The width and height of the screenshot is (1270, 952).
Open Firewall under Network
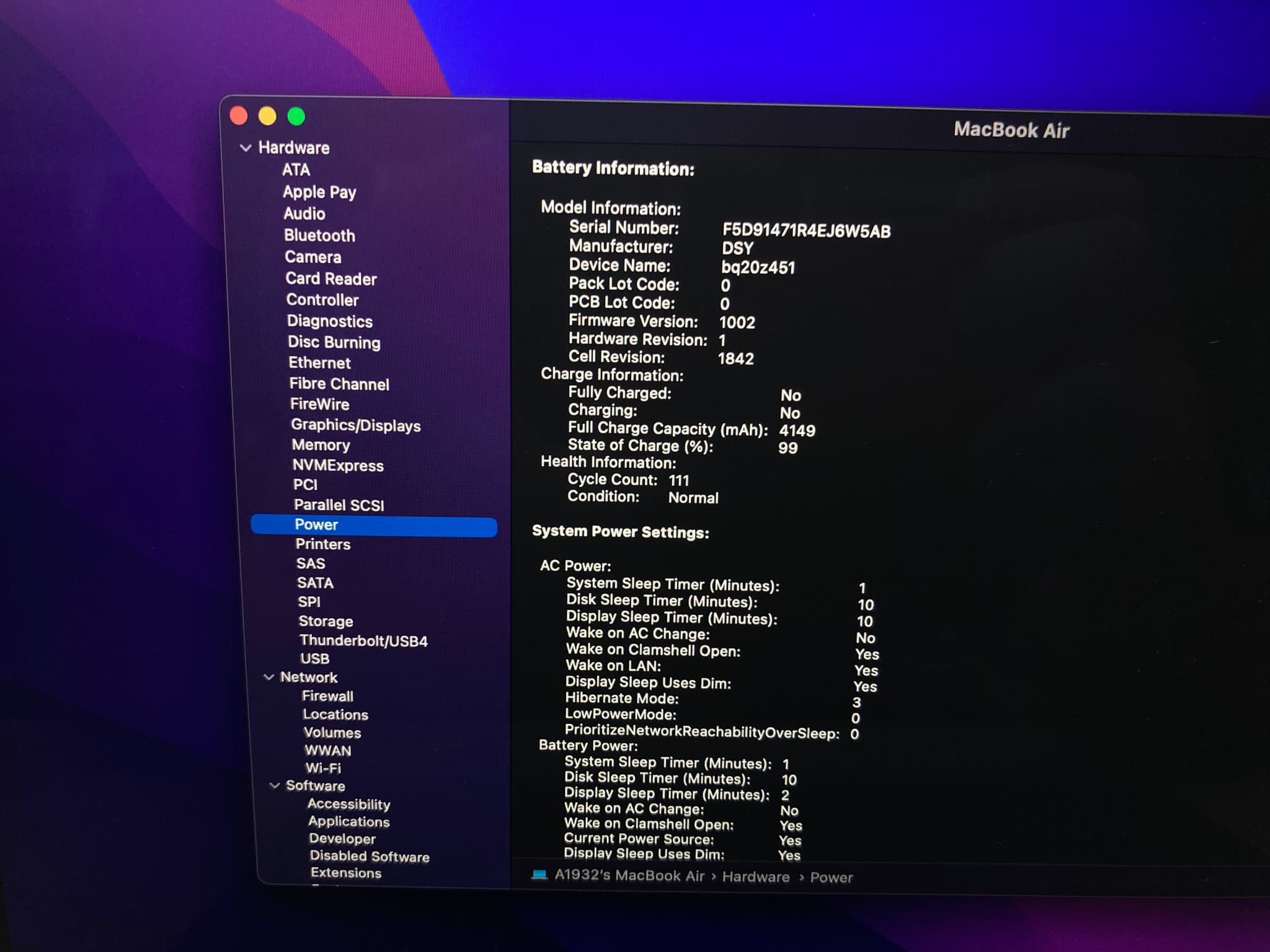click(327, 696)
